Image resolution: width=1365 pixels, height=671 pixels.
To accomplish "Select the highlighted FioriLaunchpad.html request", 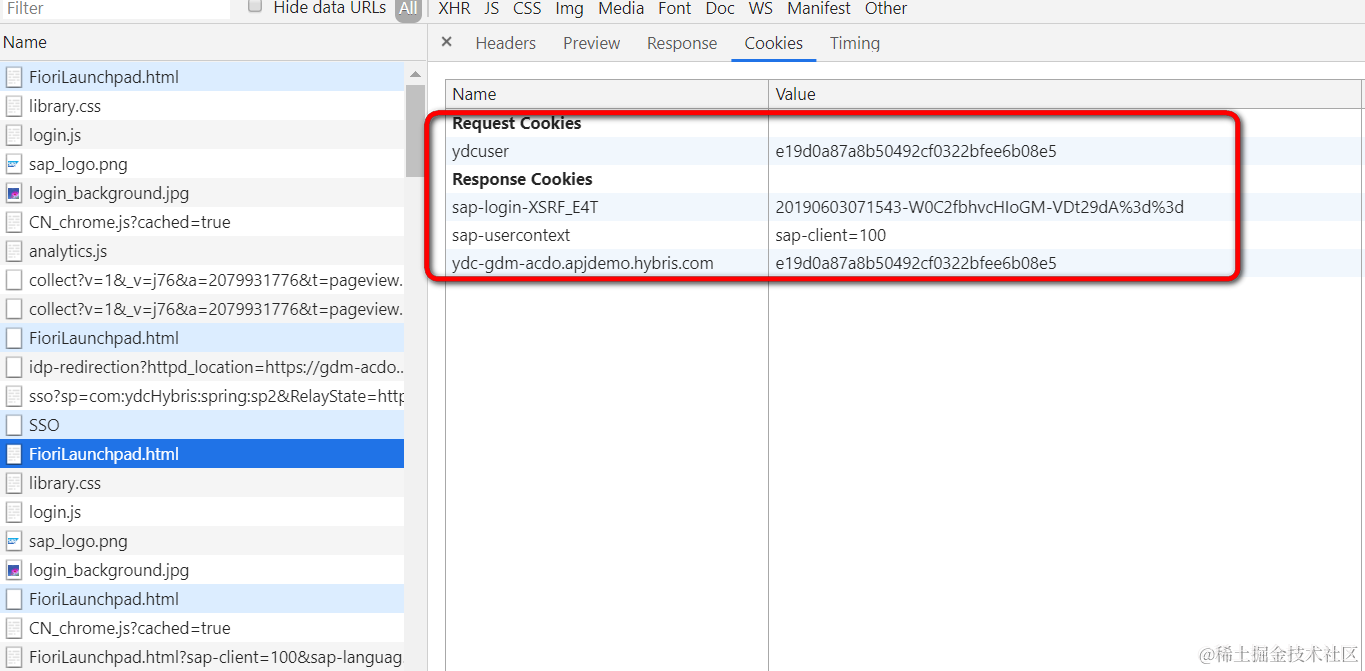I will point(202,454).
